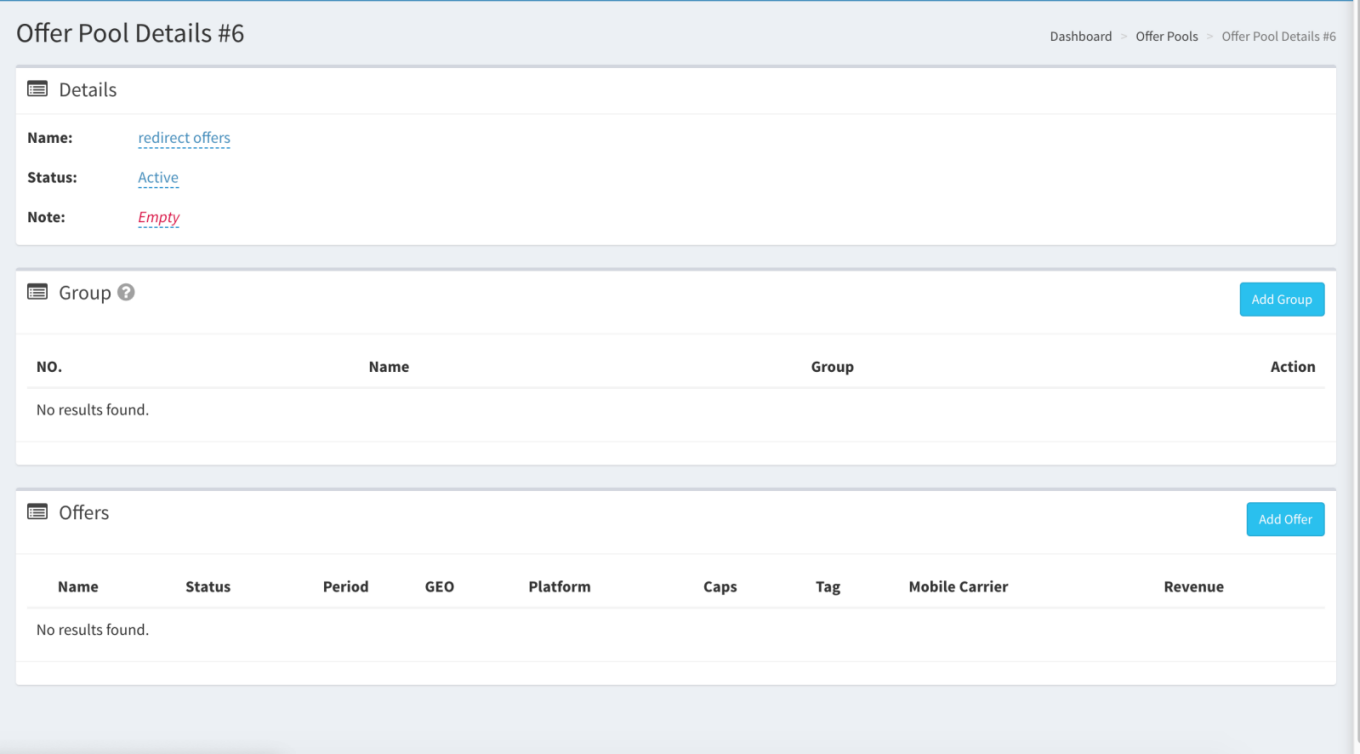
Task: Edit the name 'redirect offers' link
Action: [x=184, y=138]
